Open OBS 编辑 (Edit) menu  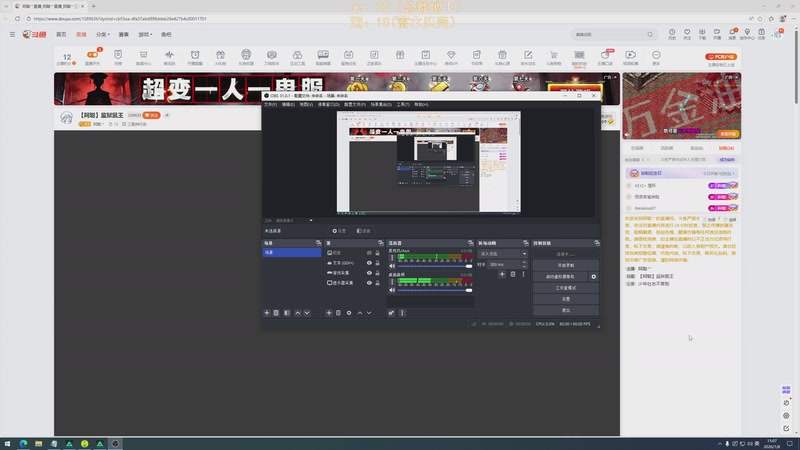pos(288,104)
